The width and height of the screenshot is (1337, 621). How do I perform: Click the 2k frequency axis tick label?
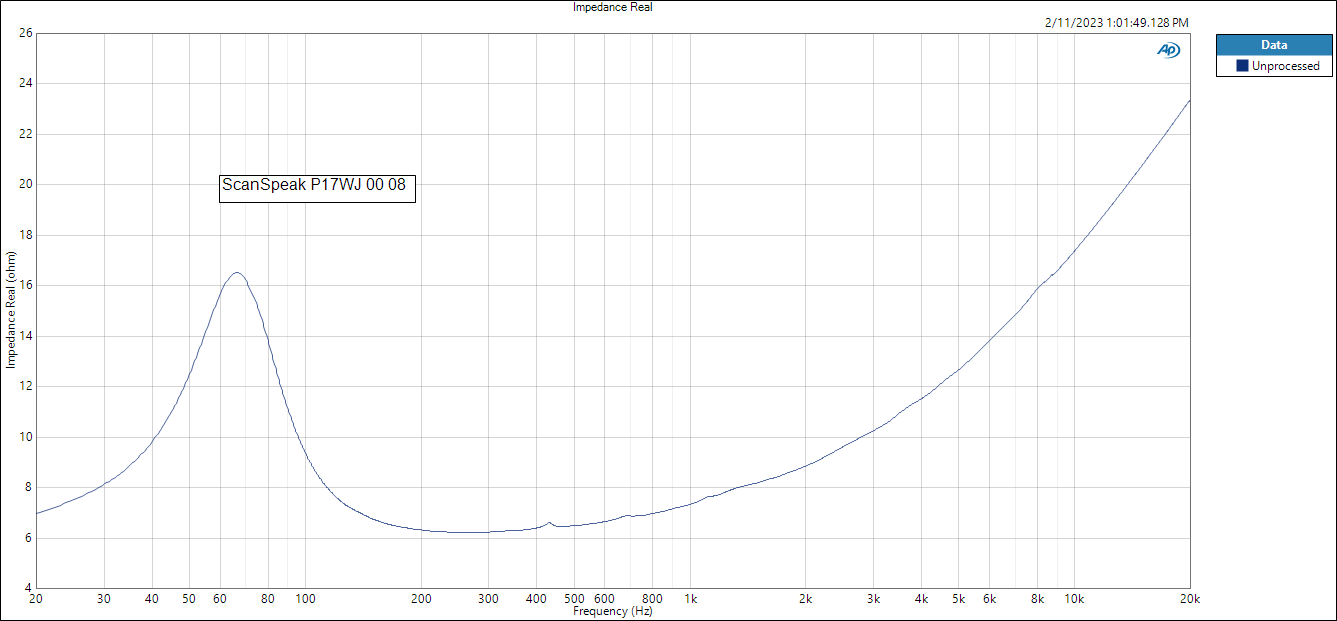tap(806, 599)
